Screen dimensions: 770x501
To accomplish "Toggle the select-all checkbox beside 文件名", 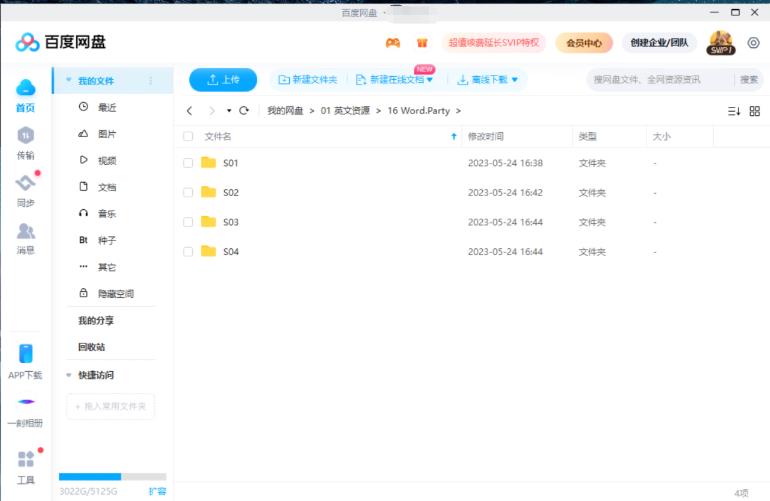I will (188, 137).
